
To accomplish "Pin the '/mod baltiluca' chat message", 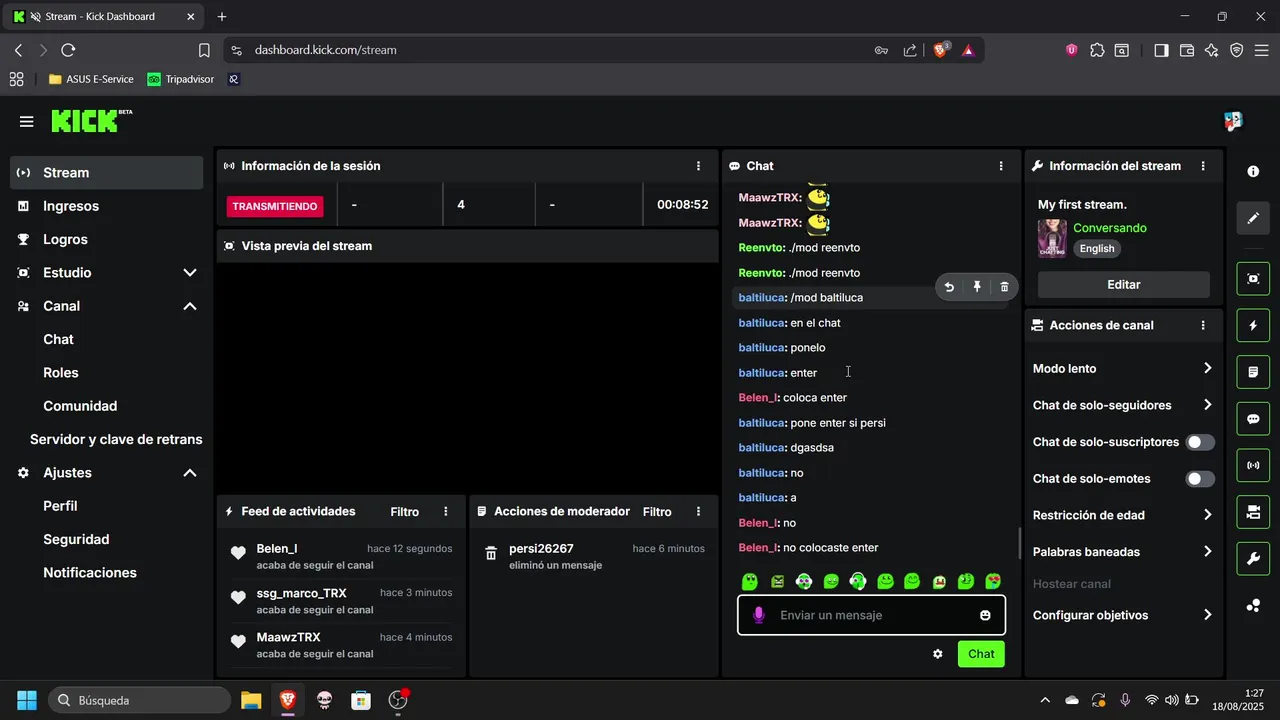I will click(x=977, y=287).
